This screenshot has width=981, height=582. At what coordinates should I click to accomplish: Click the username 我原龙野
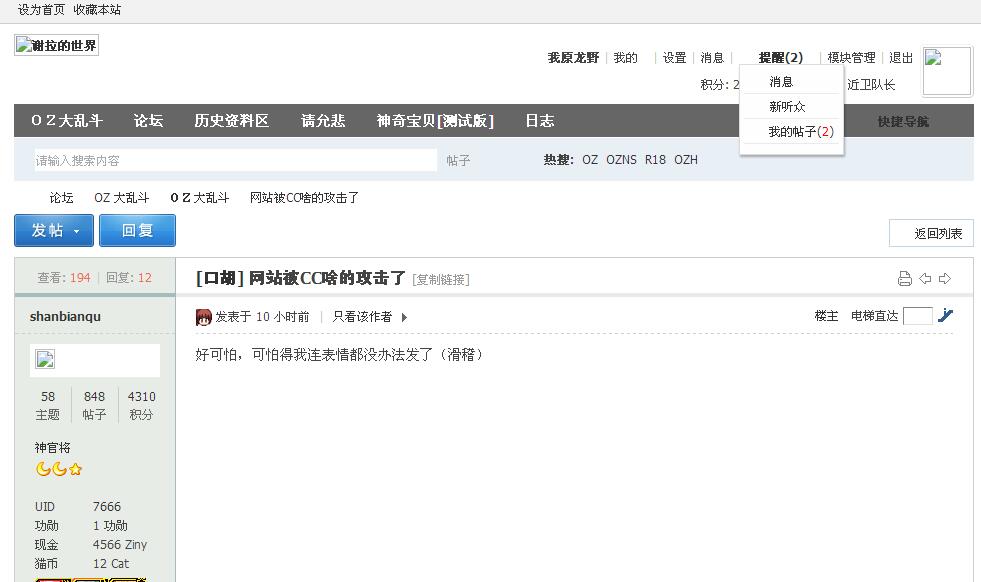click(573, 58)
